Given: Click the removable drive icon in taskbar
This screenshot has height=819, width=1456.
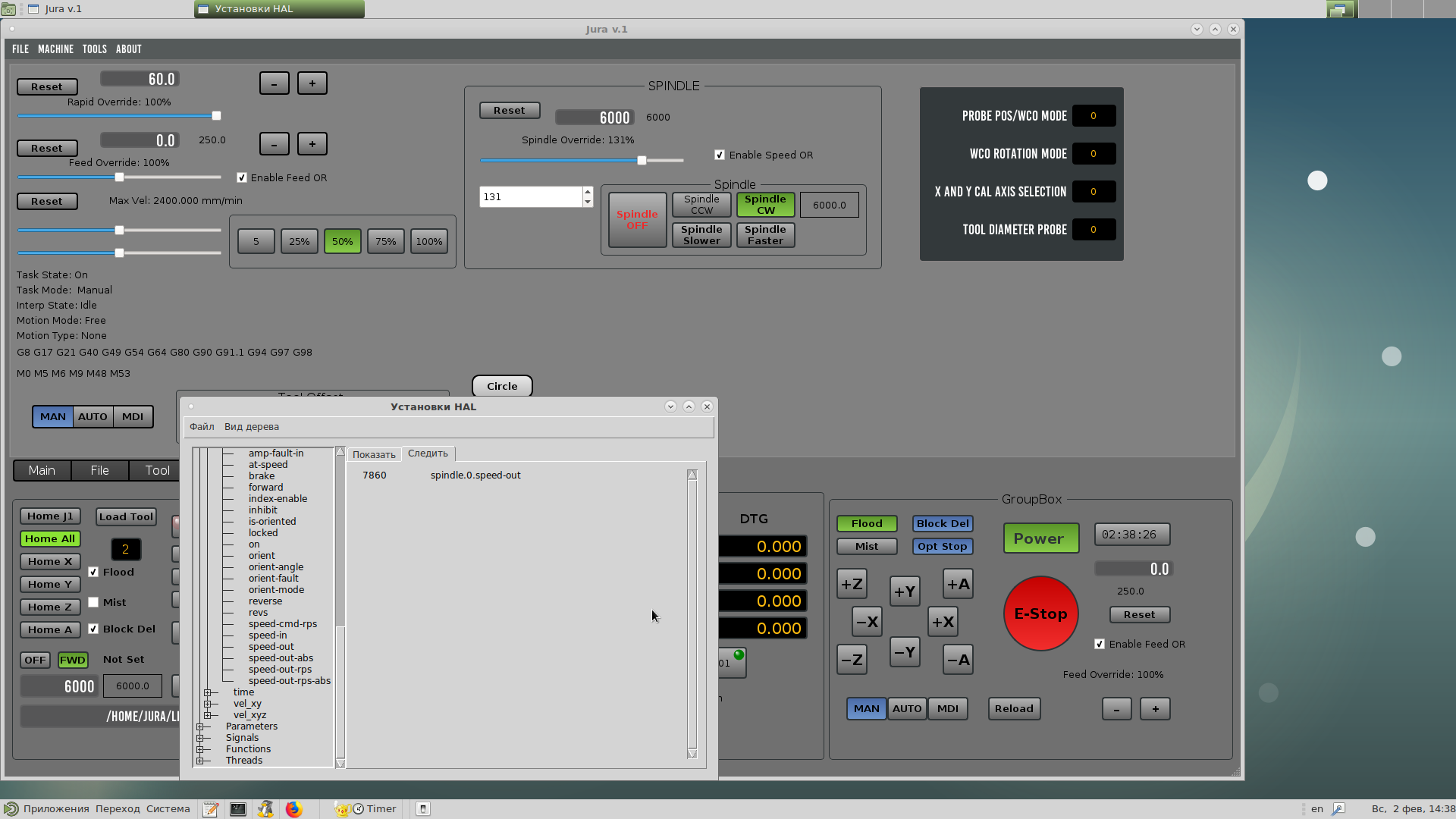Looking at the screenshot, I should [x=423, y=809].
